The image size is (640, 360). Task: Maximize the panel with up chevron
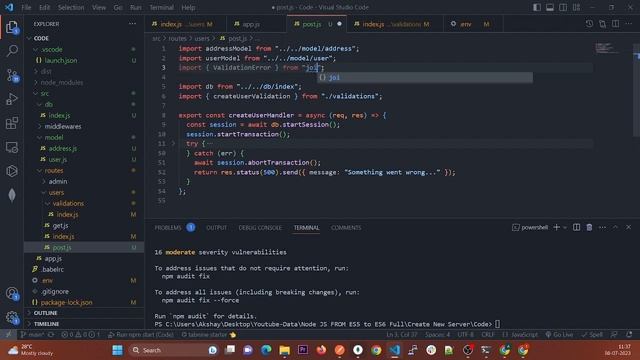click(616, 227)
